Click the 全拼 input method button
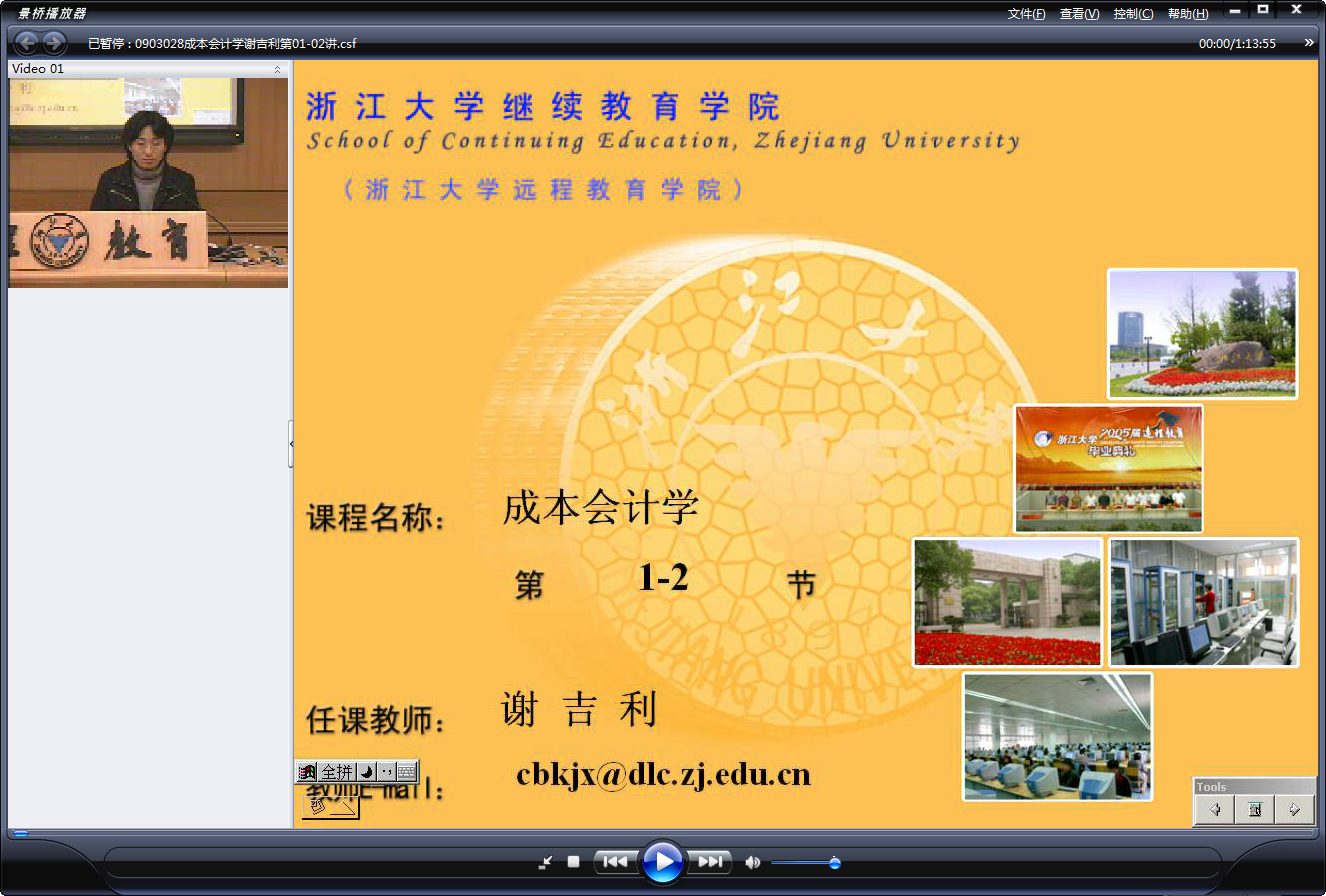Image resolution: width=1326 pixels, height=896 pixels. tap(337, 772)
